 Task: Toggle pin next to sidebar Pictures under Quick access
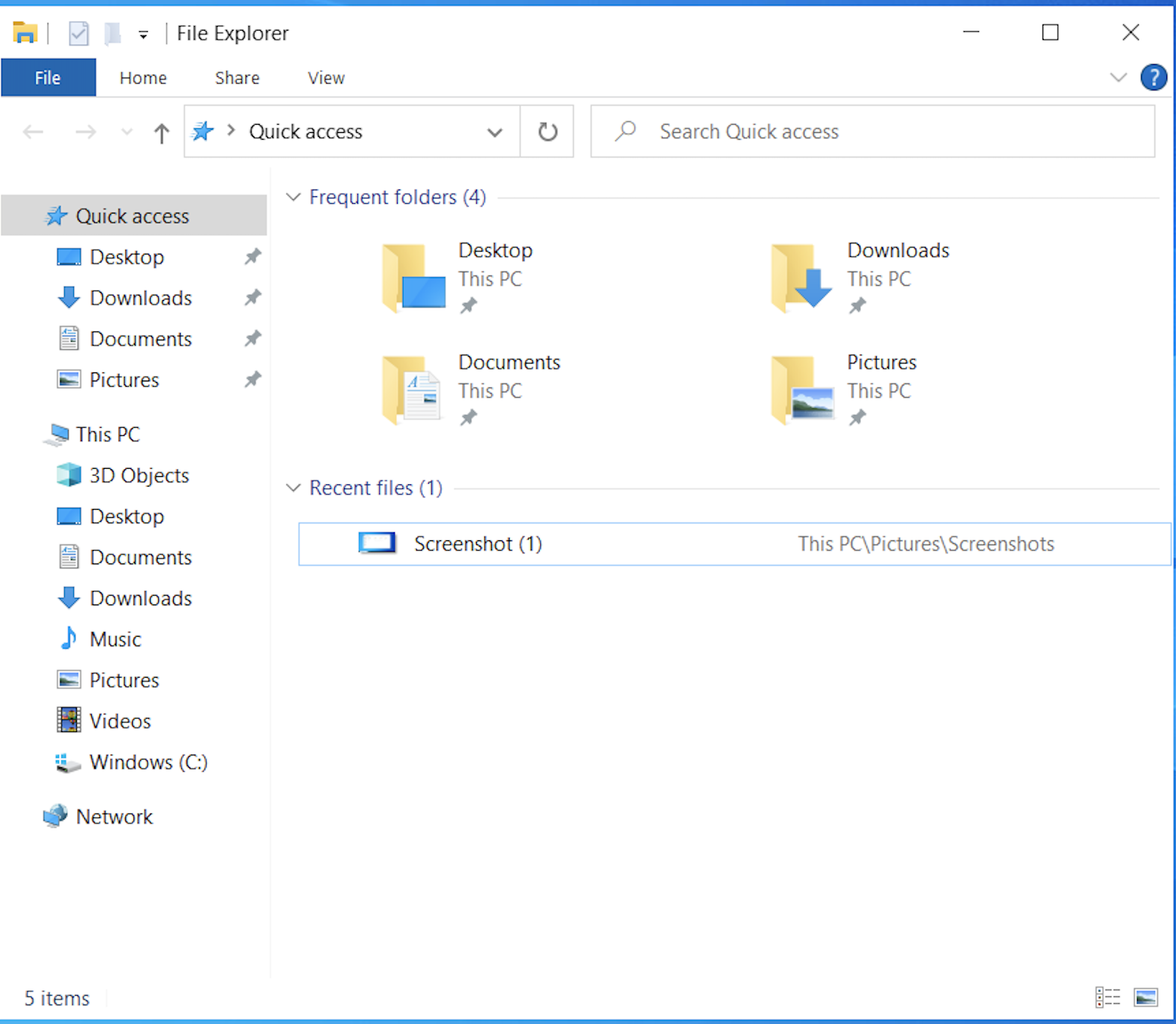click(x=253, y=380)
